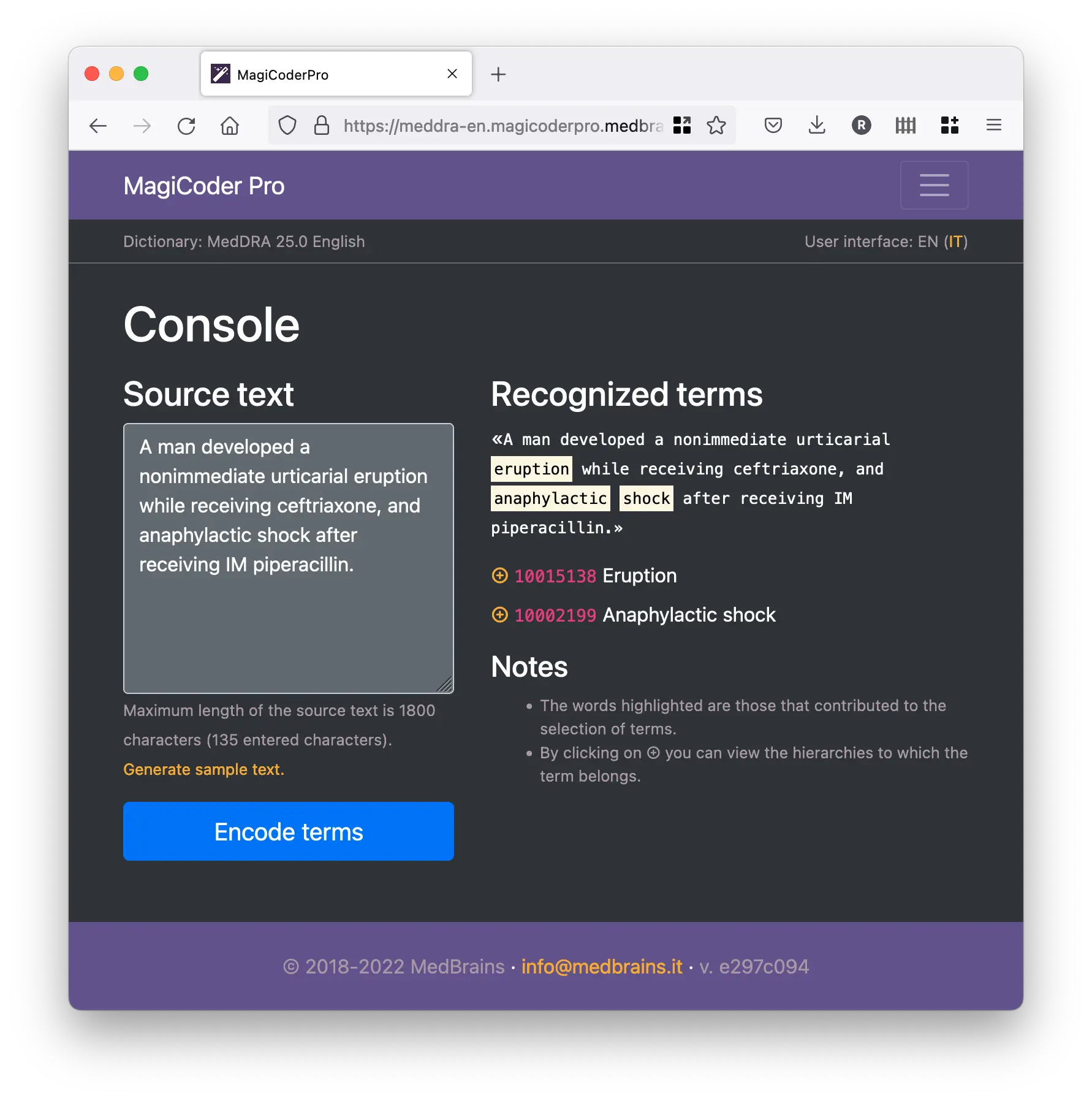
Task: Toggle the MagiCoder Pro navbar hamburger menu
Action: pyautogui.click(x=934, y=185)
